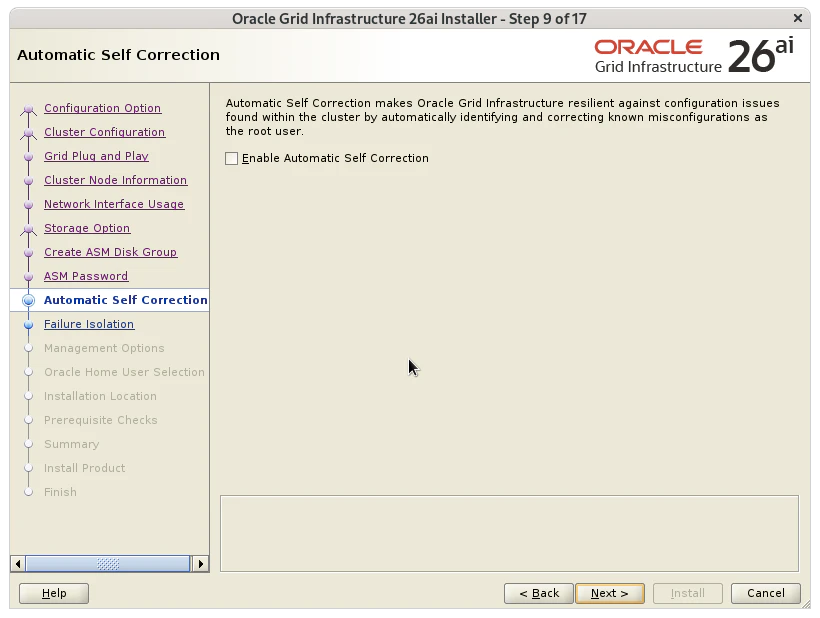
Task: Click the Cluster Configuration step bullet icon
Action: tap(29, 133)
